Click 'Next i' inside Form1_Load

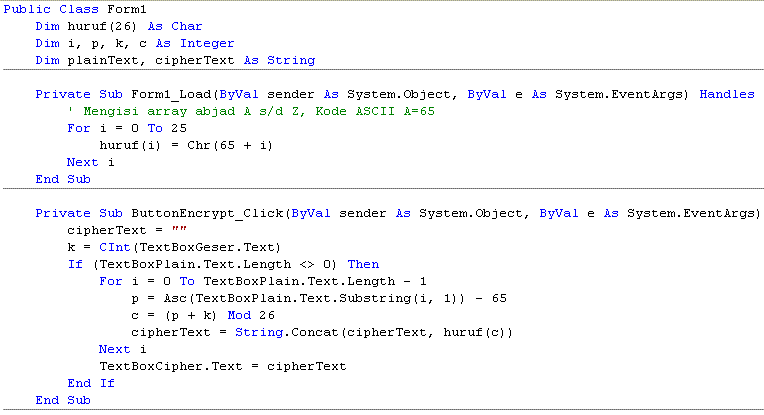91,162
